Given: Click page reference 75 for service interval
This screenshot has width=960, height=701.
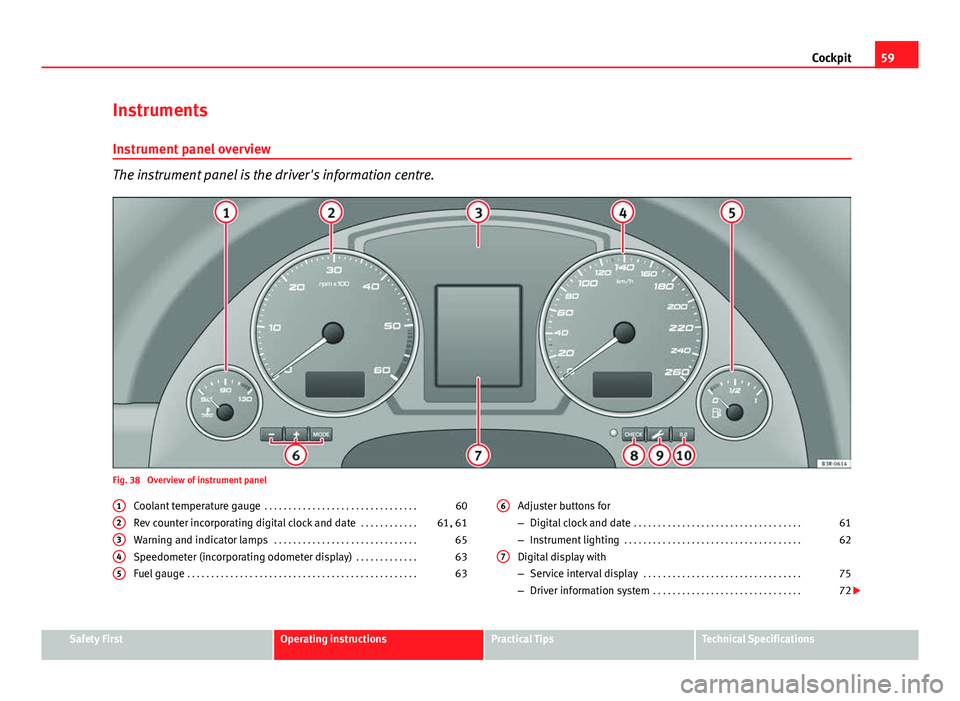Looking at the screenshot, I should [844, 574].
